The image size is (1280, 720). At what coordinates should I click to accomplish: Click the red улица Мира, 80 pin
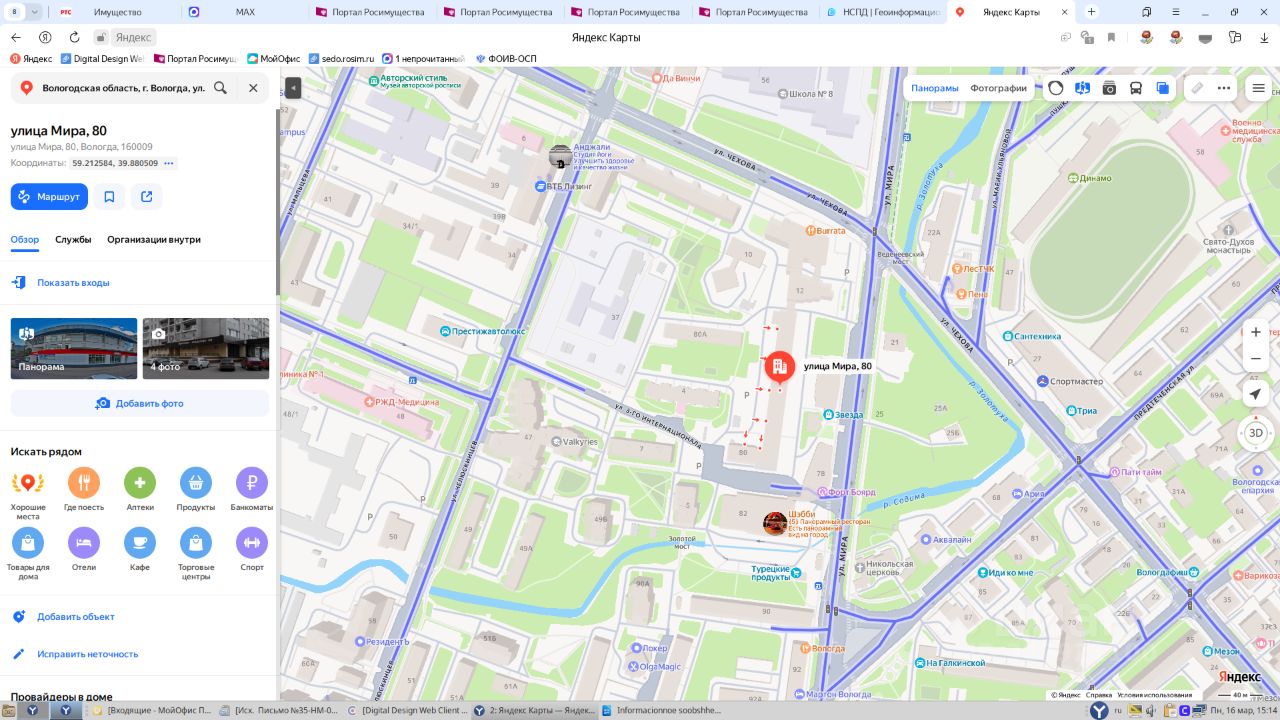(x=780, y=368)
